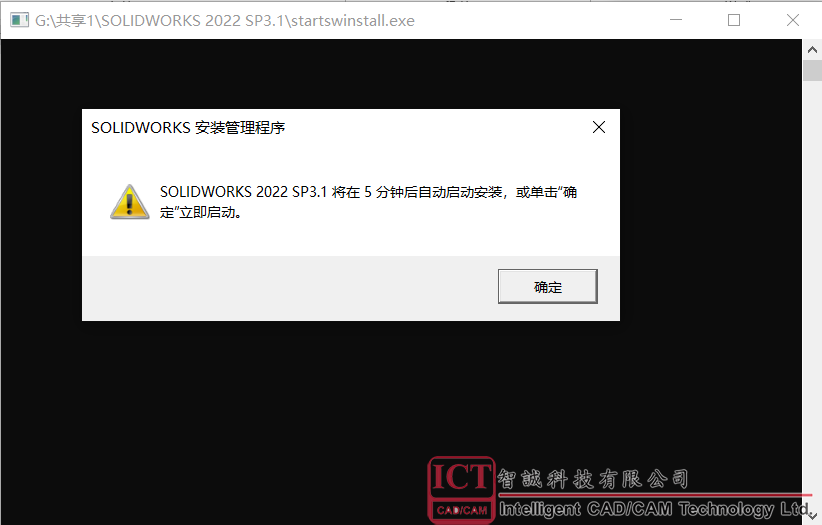Screen dimensions: 822x525
Task: Click the message text about SOLIDWORKS 2022 SP3.1
Action: click(368, 202)
